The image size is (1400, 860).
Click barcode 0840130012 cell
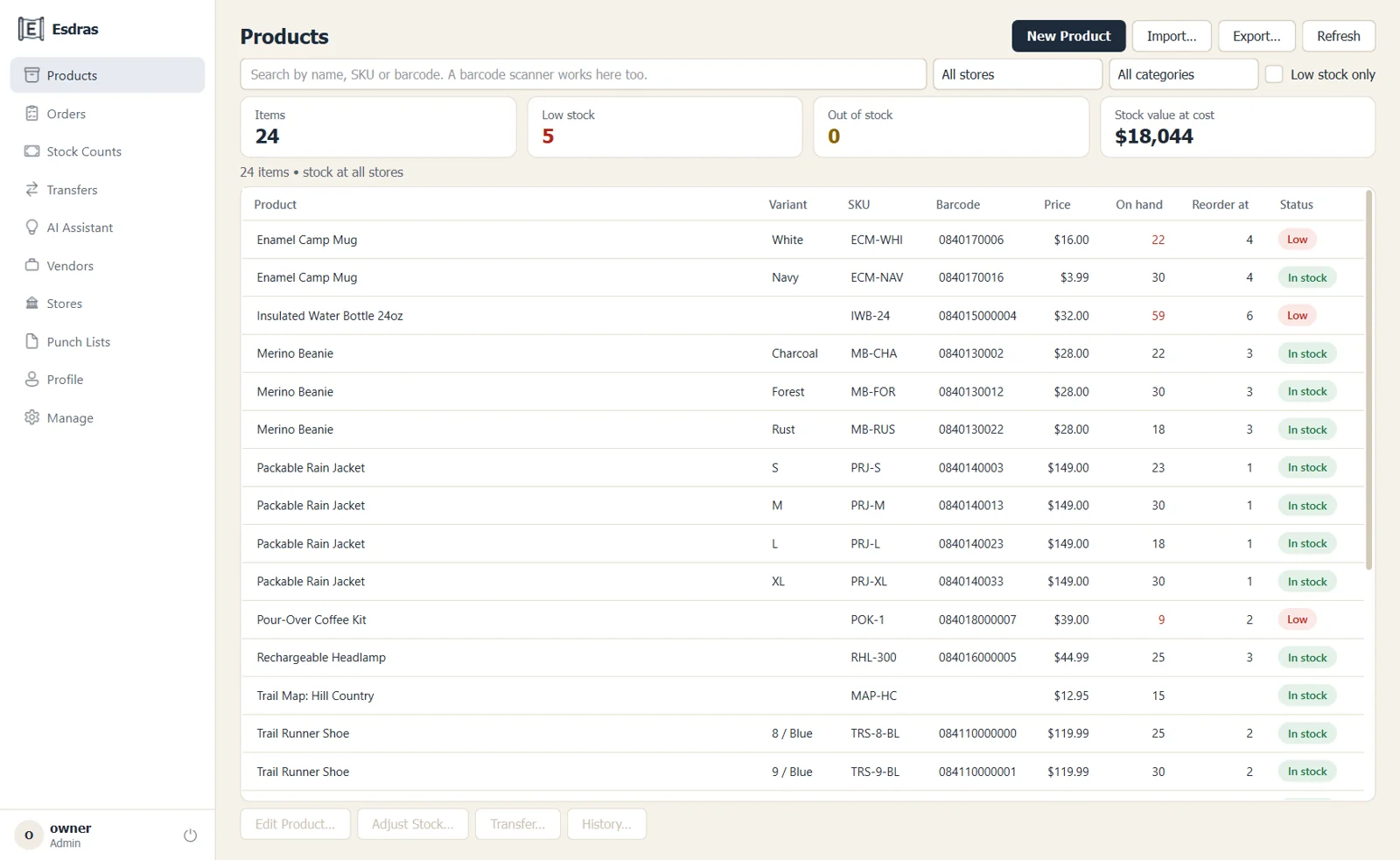(971, 392)
